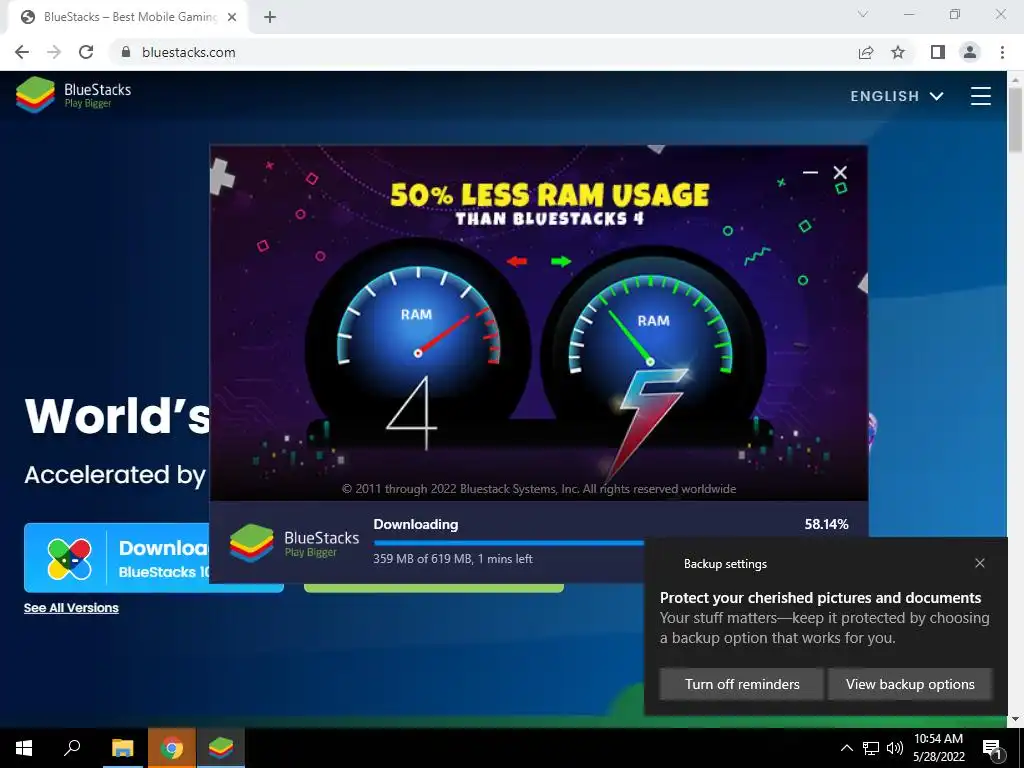Viewport: 1024px width, 768px height.
Task: Reload the bluestacks.com page
Action: tap(86, 52)
